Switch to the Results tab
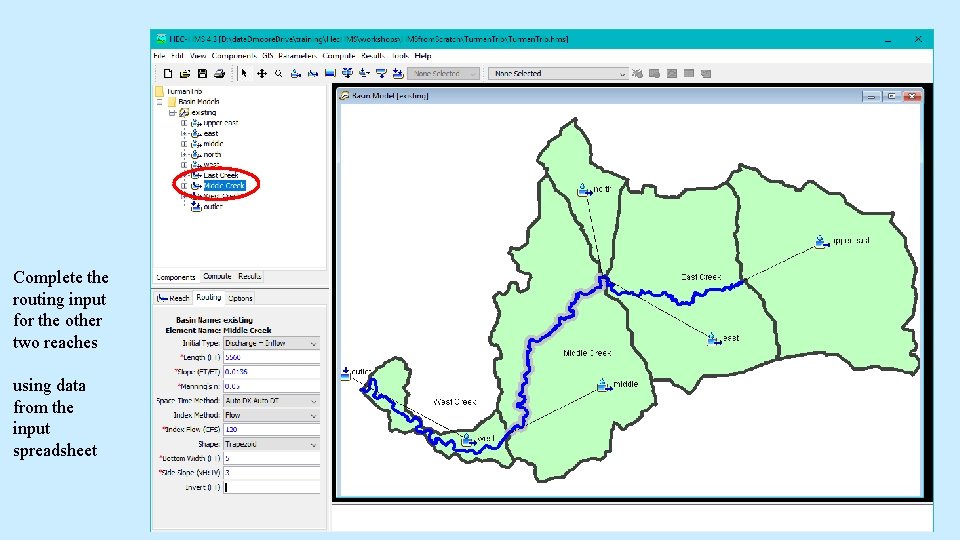This screenshot has width=960, height=540. coord(250,277)
